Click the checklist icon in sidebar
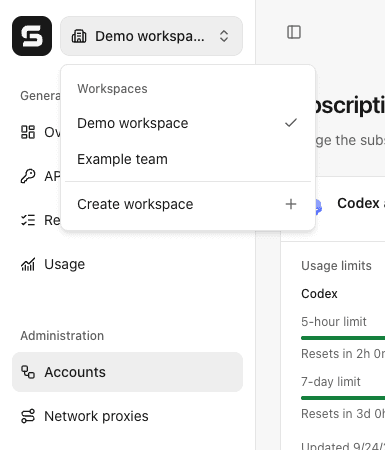This screenshot has width=385, height=450. pyautogui.click(x=28, y=220)
